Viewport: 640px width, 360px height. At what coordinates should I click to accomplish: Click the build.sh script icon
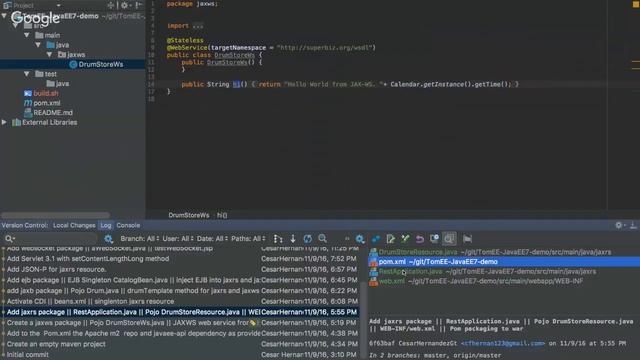[28, 93]
